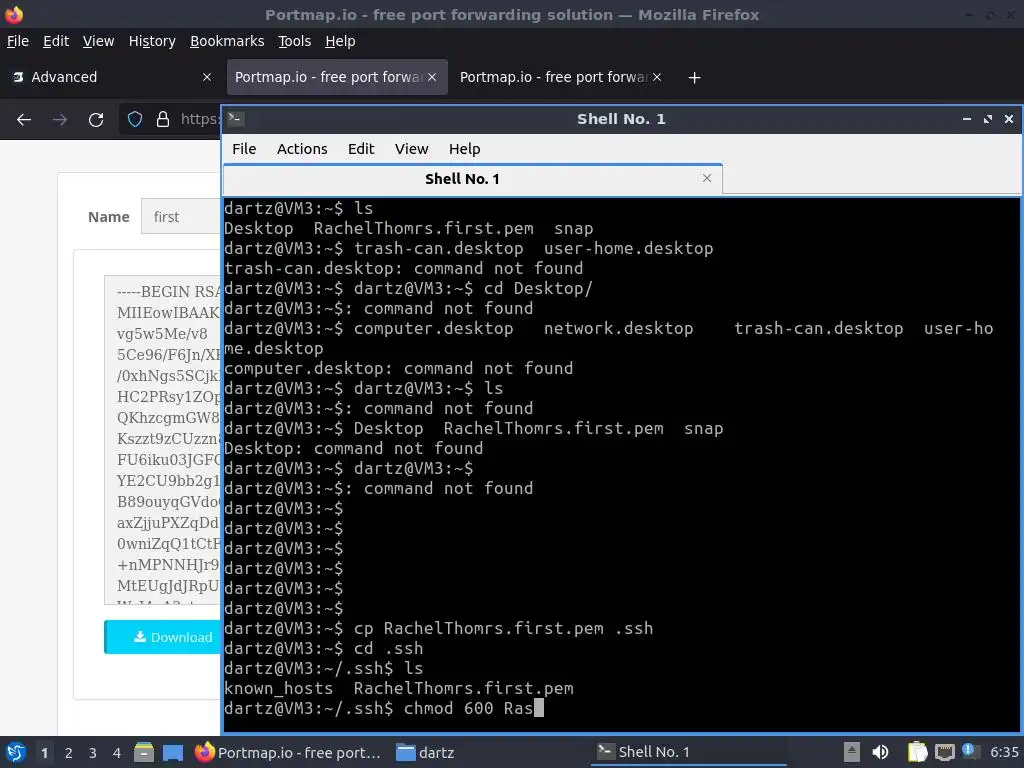Switch to workspace 1 in taskbar
This screenshot has height=768, width=1024.
pos(44,753)
